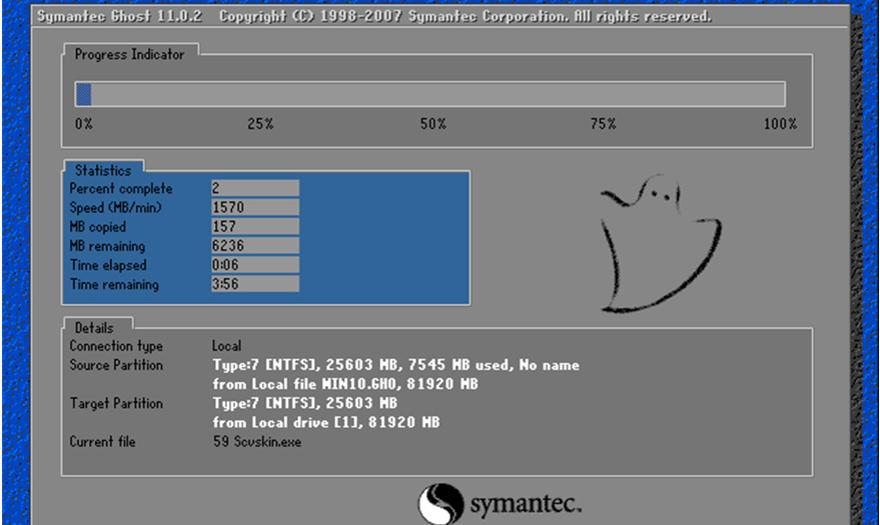Click the Speed value field 1570
The width and height of the screenshot is (880, 525).
[255, 207]
